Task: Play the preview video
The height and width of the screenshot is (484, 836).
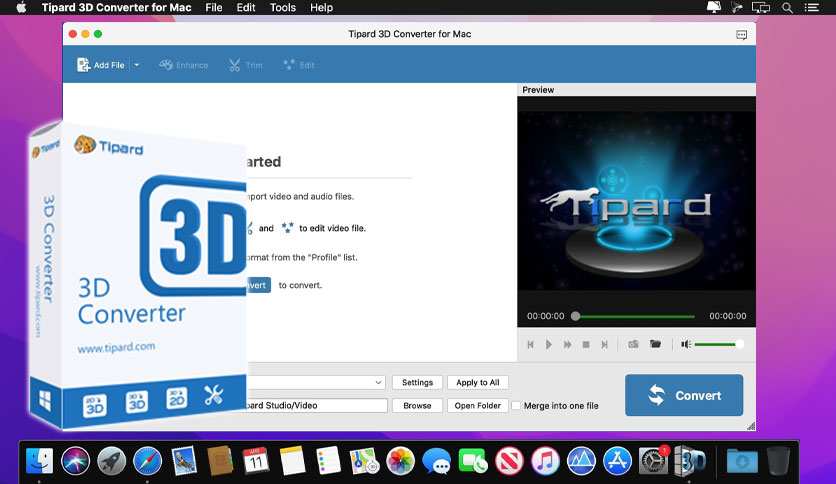Action: (549, 344)
